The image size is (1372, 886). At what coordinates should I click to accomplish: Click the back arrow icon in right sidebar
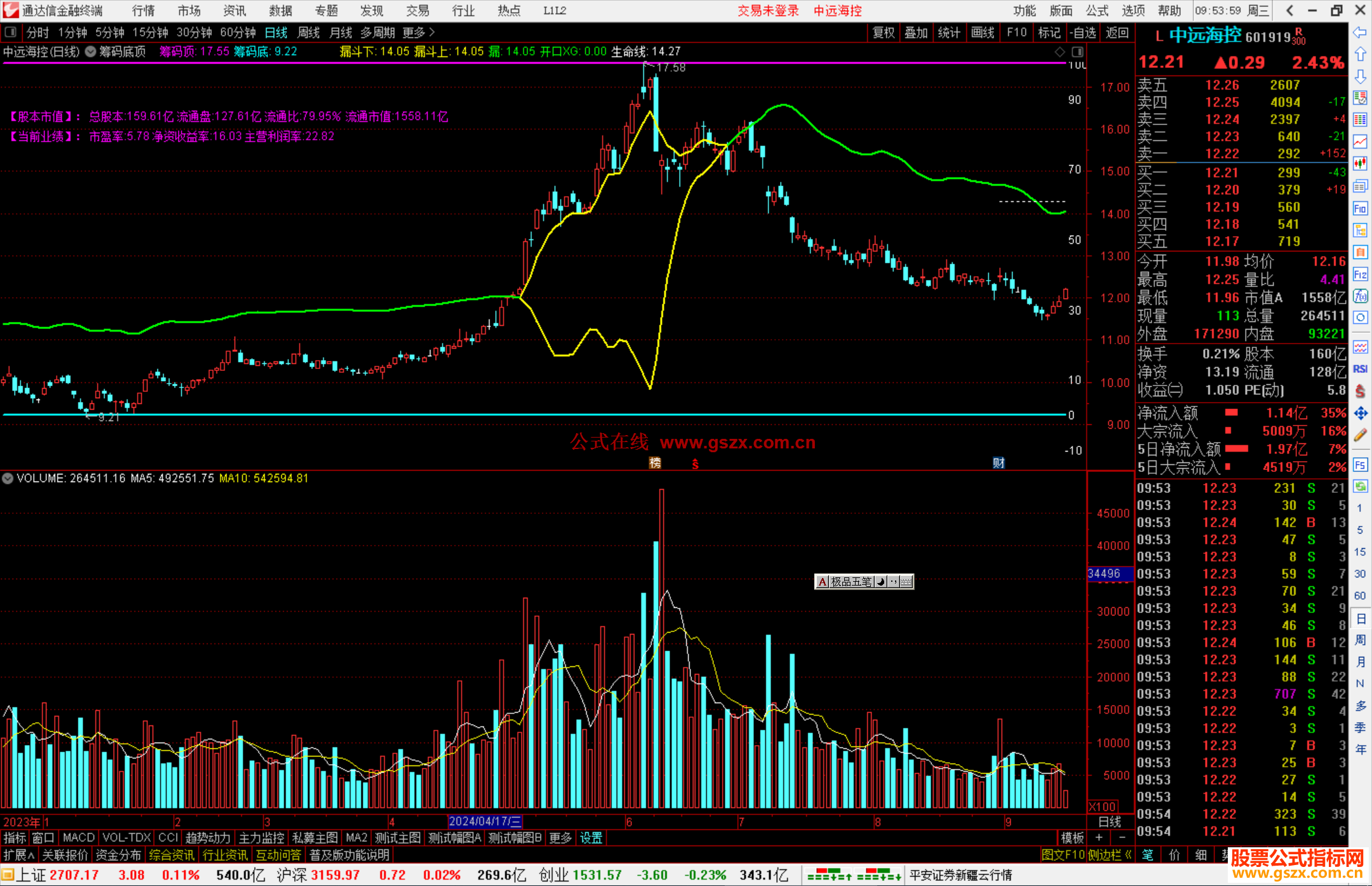click(x=1360, y=32)
